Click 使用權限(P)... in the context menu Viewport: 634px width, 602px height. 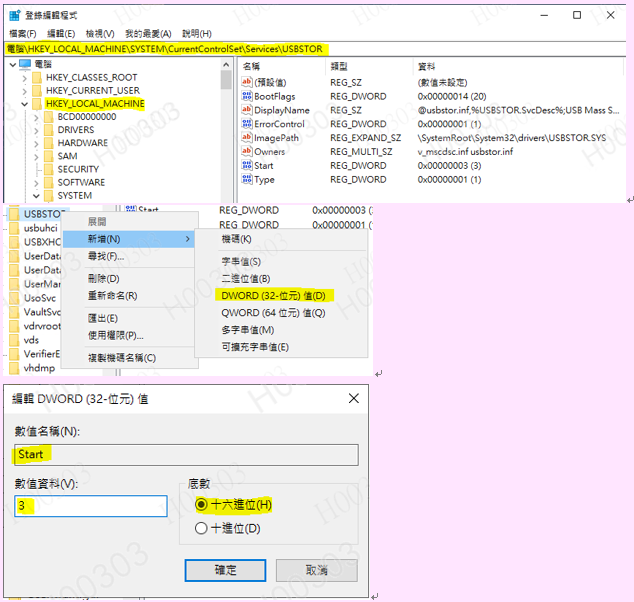[x=116, y=335]
